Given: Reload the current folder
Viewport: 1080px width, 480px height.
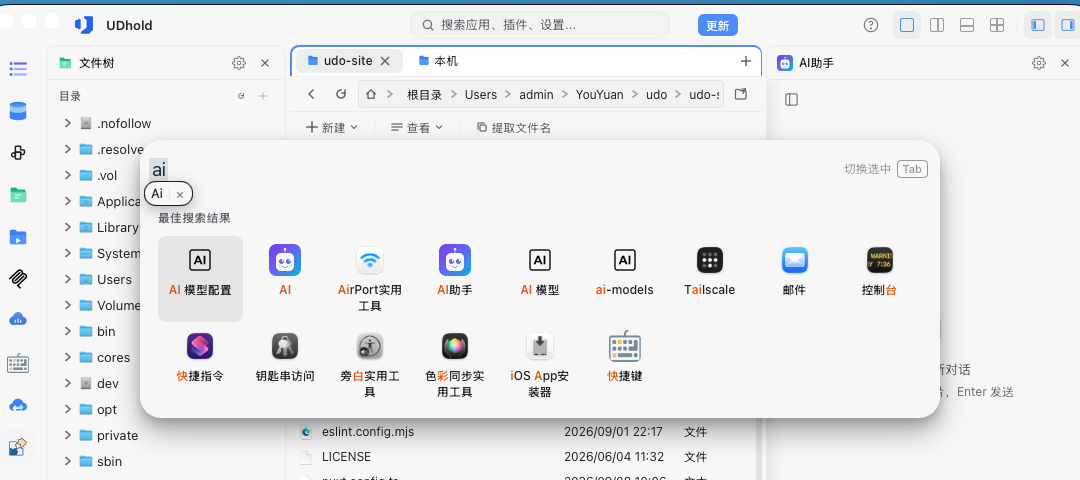Looking at the screenshot, I should [341, 94].
